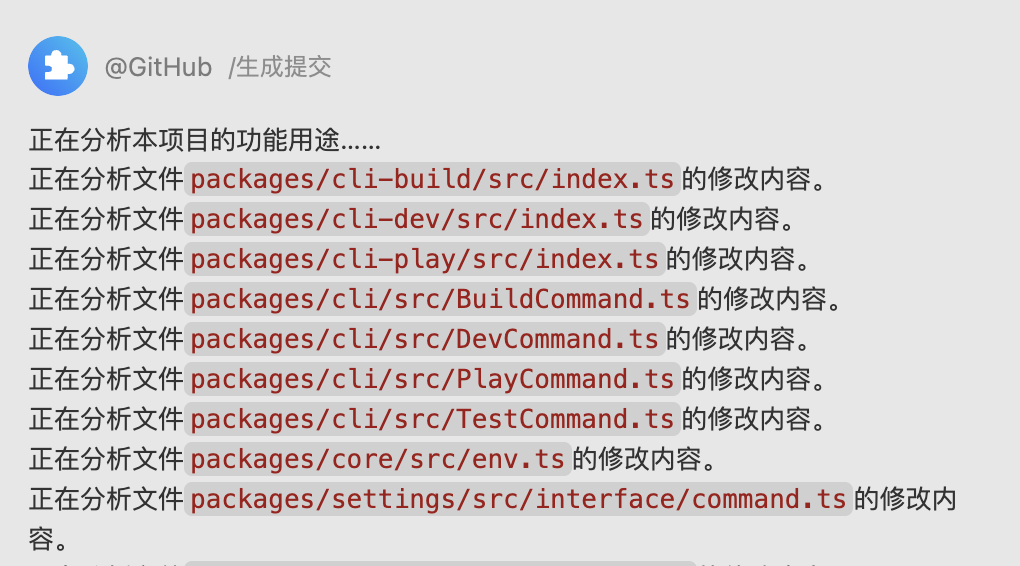1020x566 pixels.
Task: Click the PlayCommand.ts file path
Action: click(432, 379)
